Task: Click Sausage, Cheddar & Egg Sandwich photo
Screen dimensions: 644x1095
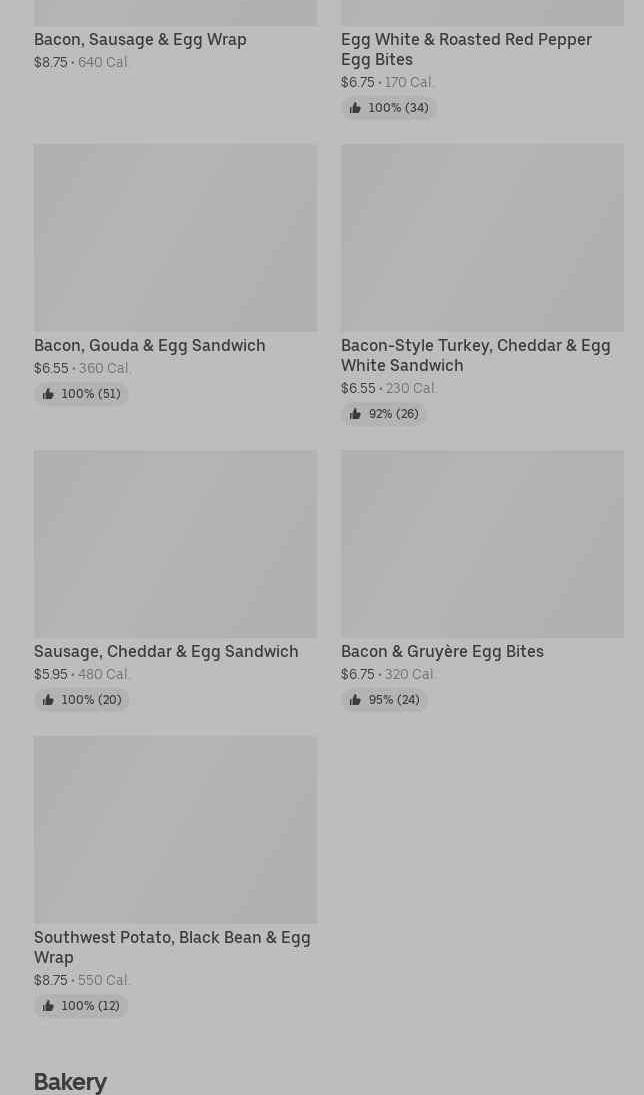Action: pos(175,544)
